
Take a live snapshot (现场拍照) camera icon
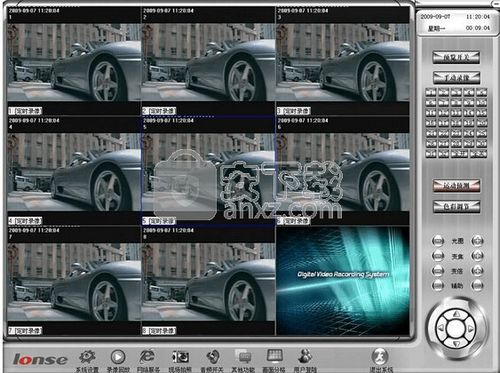click(x=180, y=357)
